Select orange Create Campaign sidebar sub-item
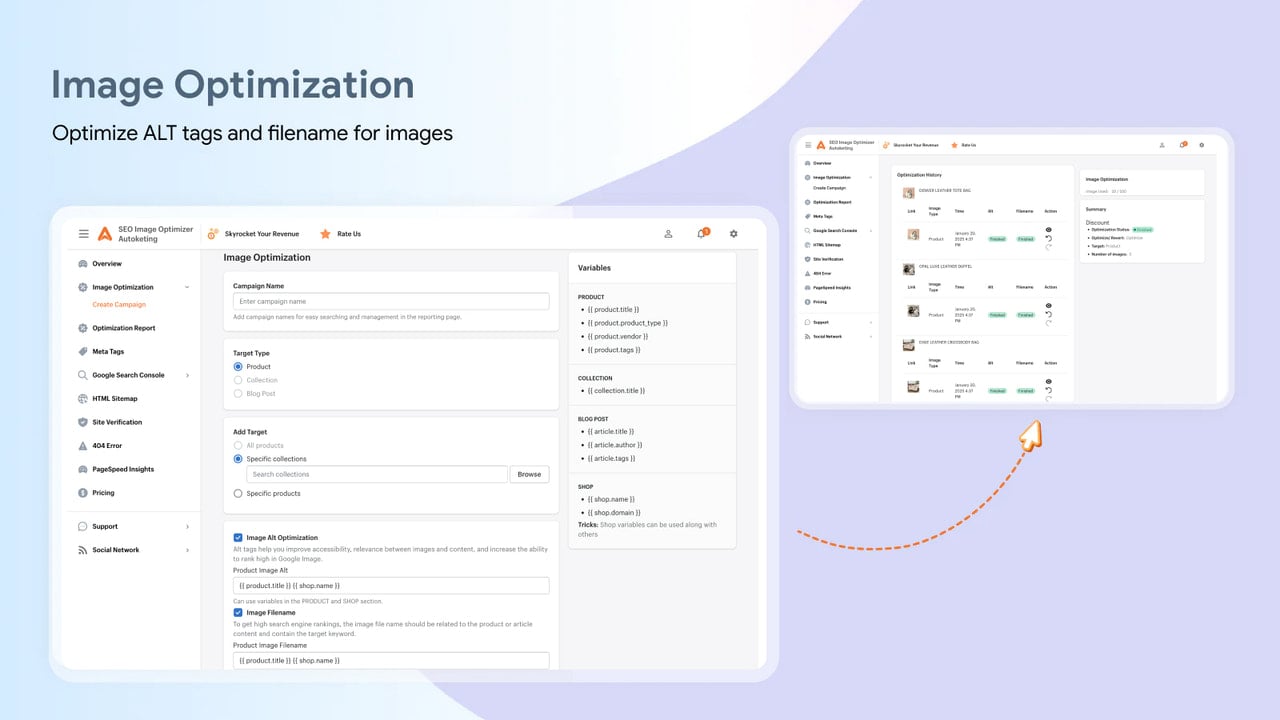Screen dimensions: 1280x720 coord(119,304)
